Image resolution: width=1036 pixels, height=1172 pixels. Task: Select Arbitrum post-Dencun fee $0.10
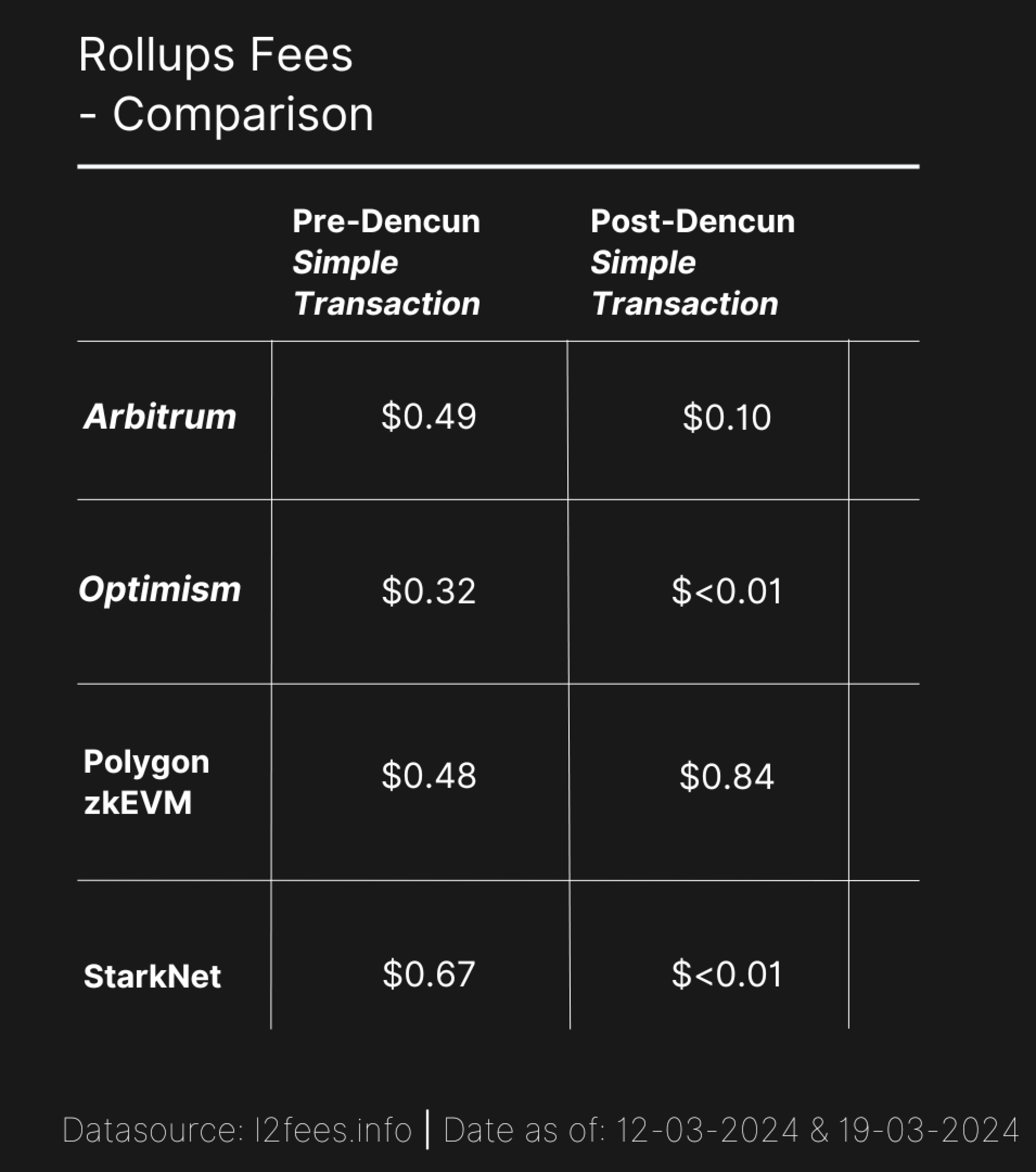(726, 417)
